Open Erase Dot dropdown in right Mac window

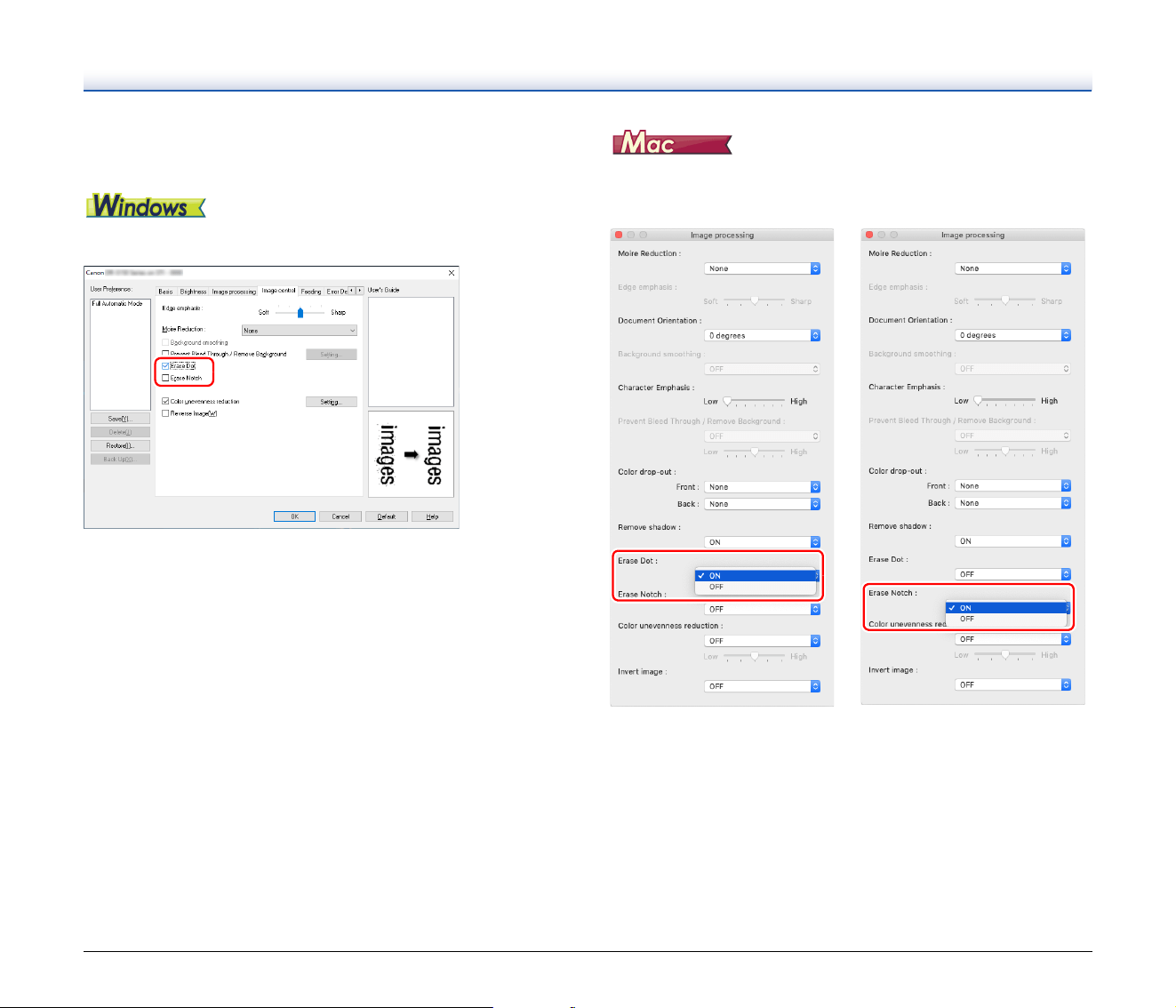point(1013,574)
